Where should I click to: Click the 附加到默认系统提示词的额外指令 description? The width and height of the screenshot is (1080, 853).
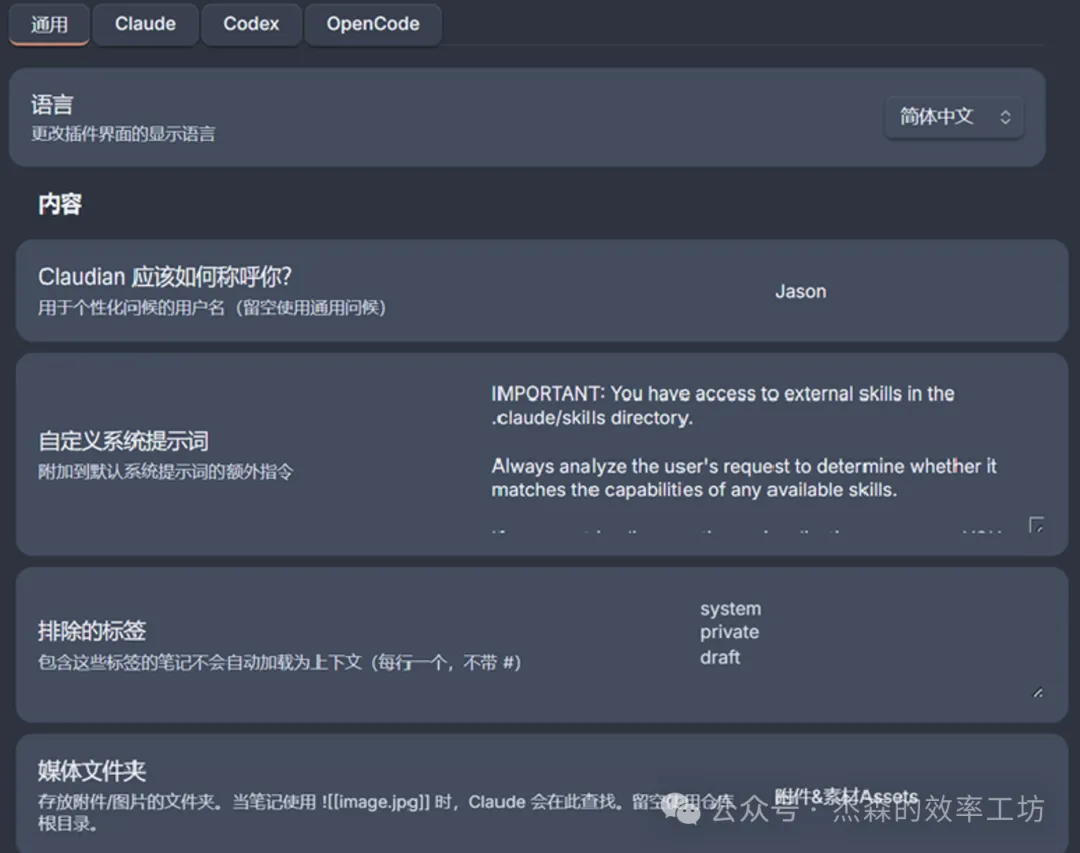(165, 472)
